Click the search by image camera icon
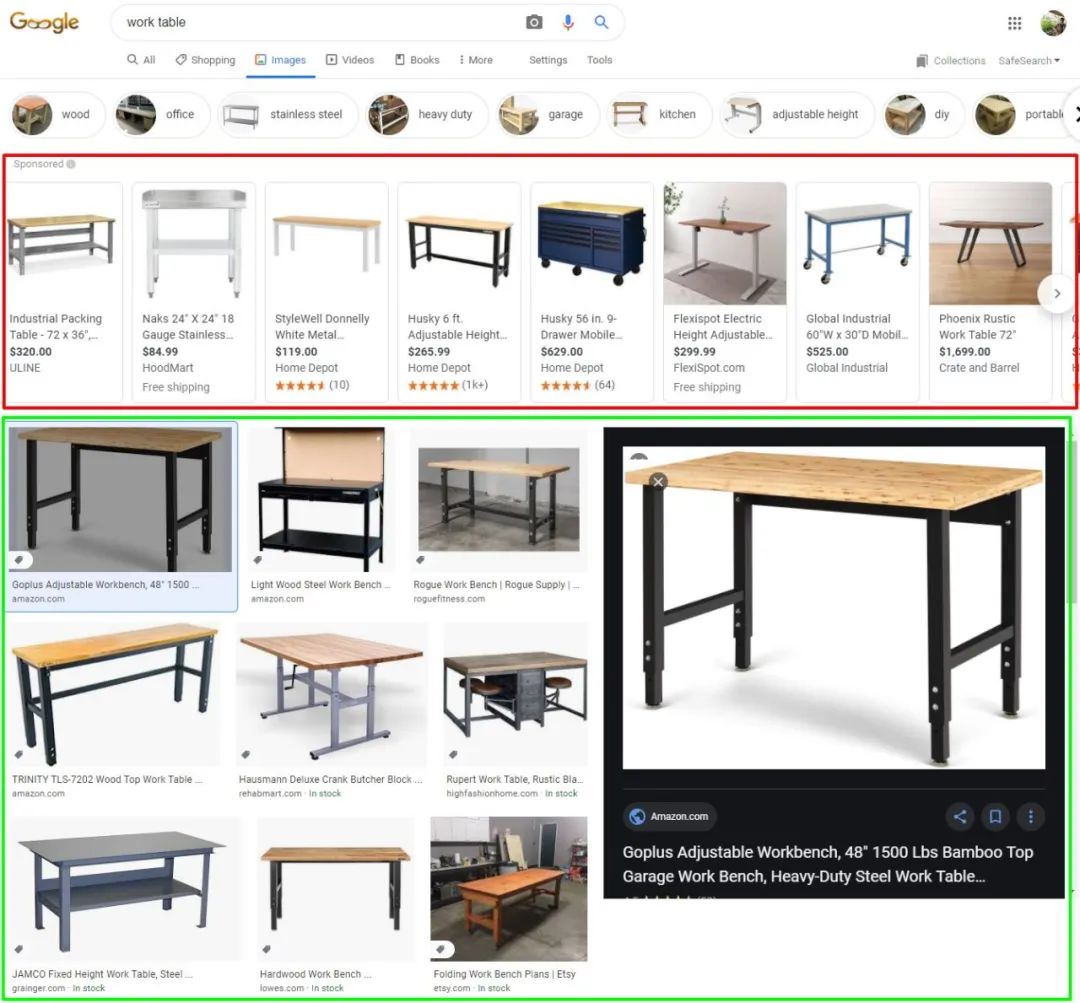The height and width of the screenshot is (1003, 1080). pos(534,22)
